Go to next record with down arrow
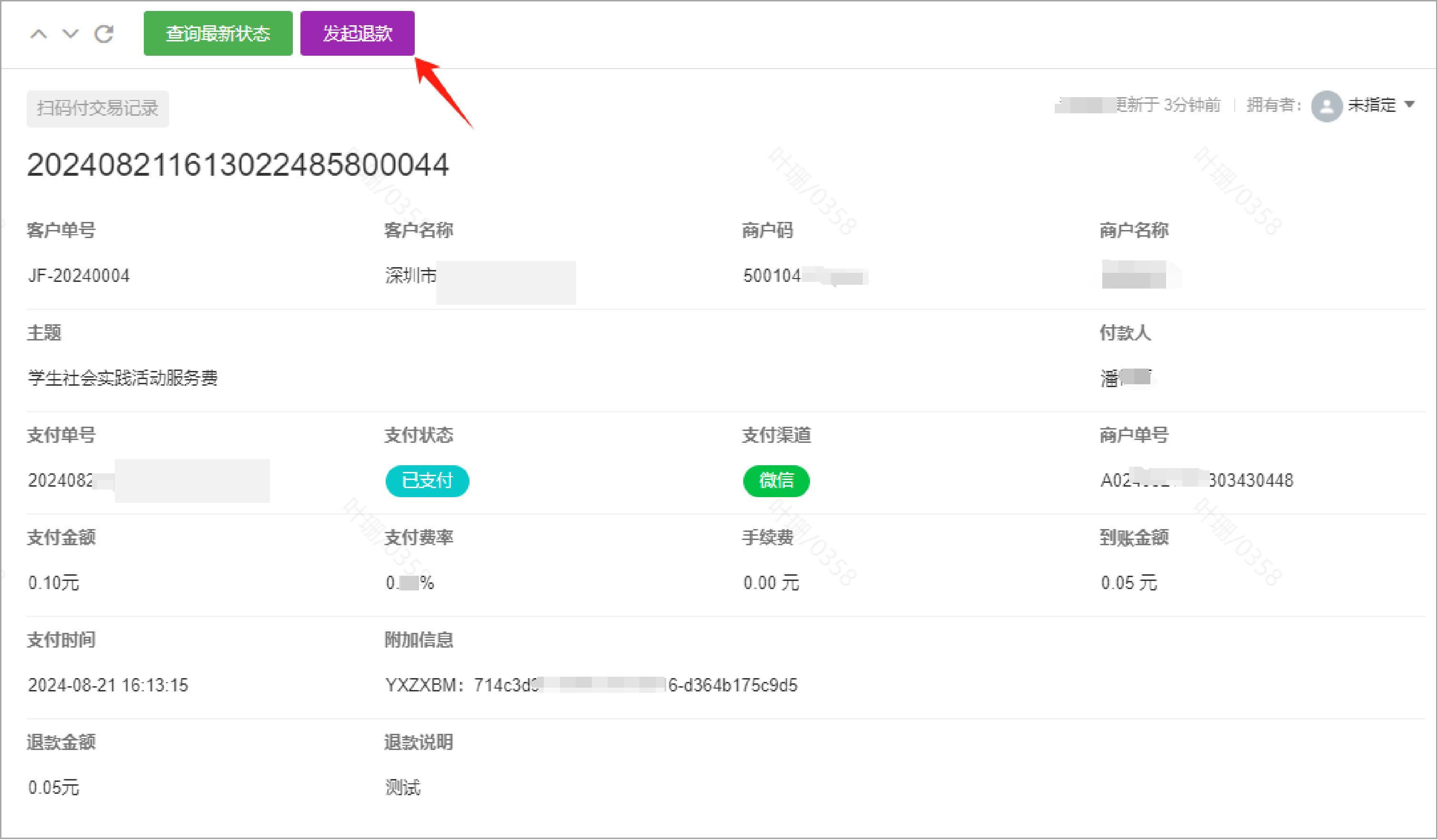The height and width of the screenshot is (840, 1438). [x=70, y=34]
